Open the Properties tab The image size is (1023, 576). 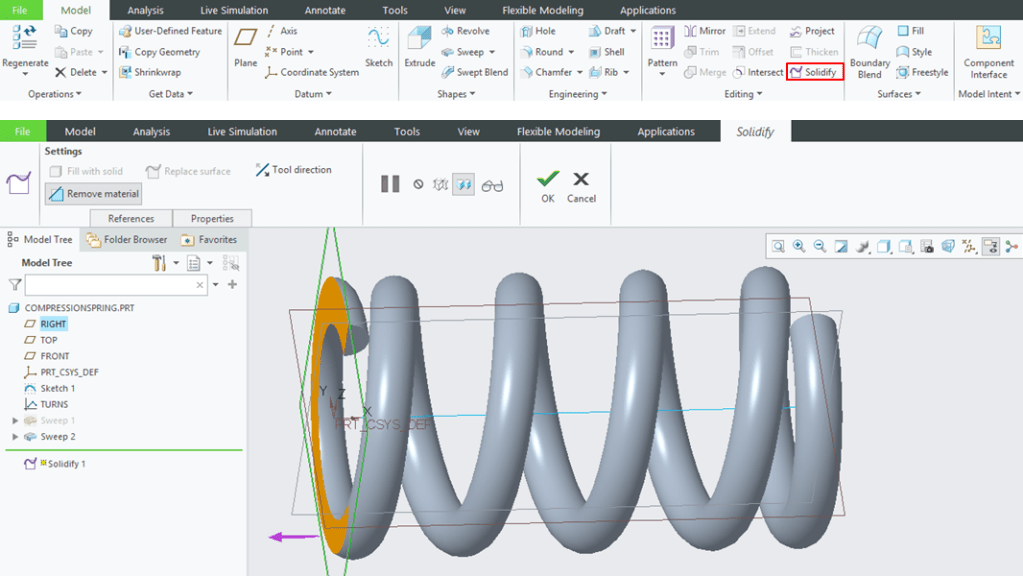coord(212,219)
